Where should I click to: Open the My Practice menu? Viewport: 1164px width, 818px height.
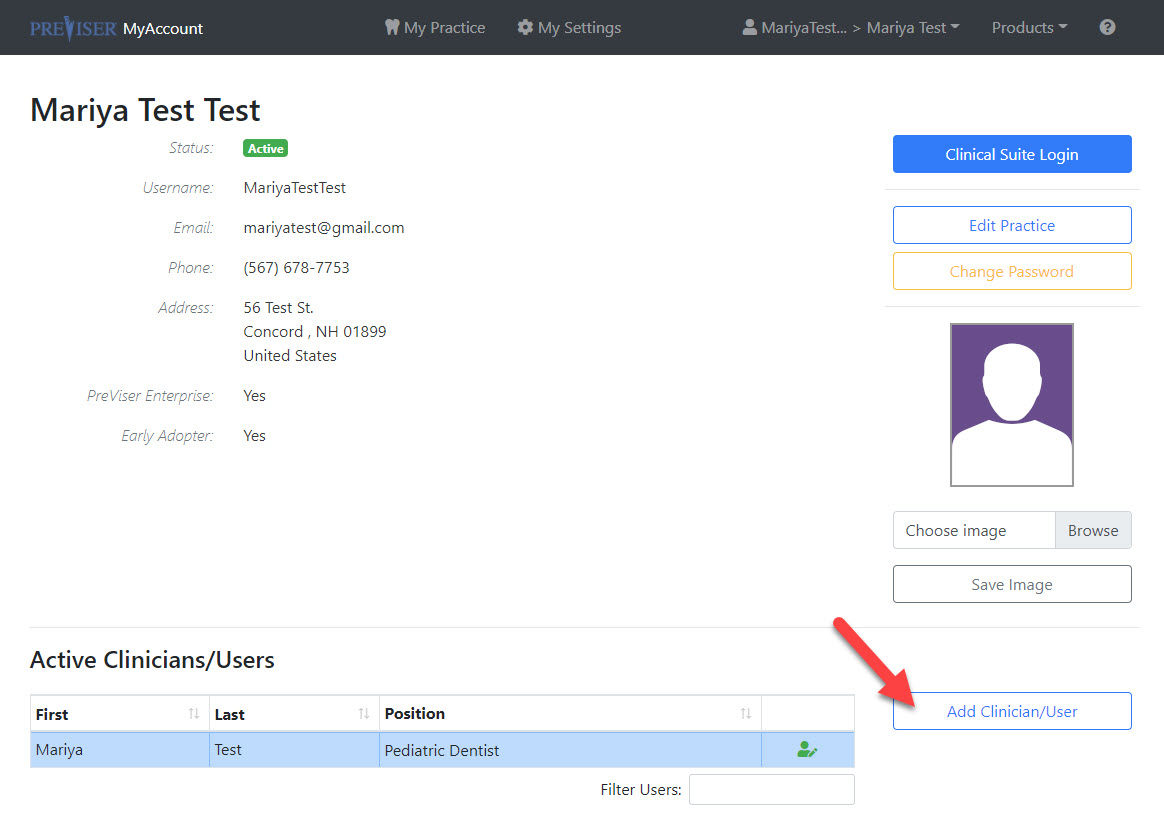point(434,27)
